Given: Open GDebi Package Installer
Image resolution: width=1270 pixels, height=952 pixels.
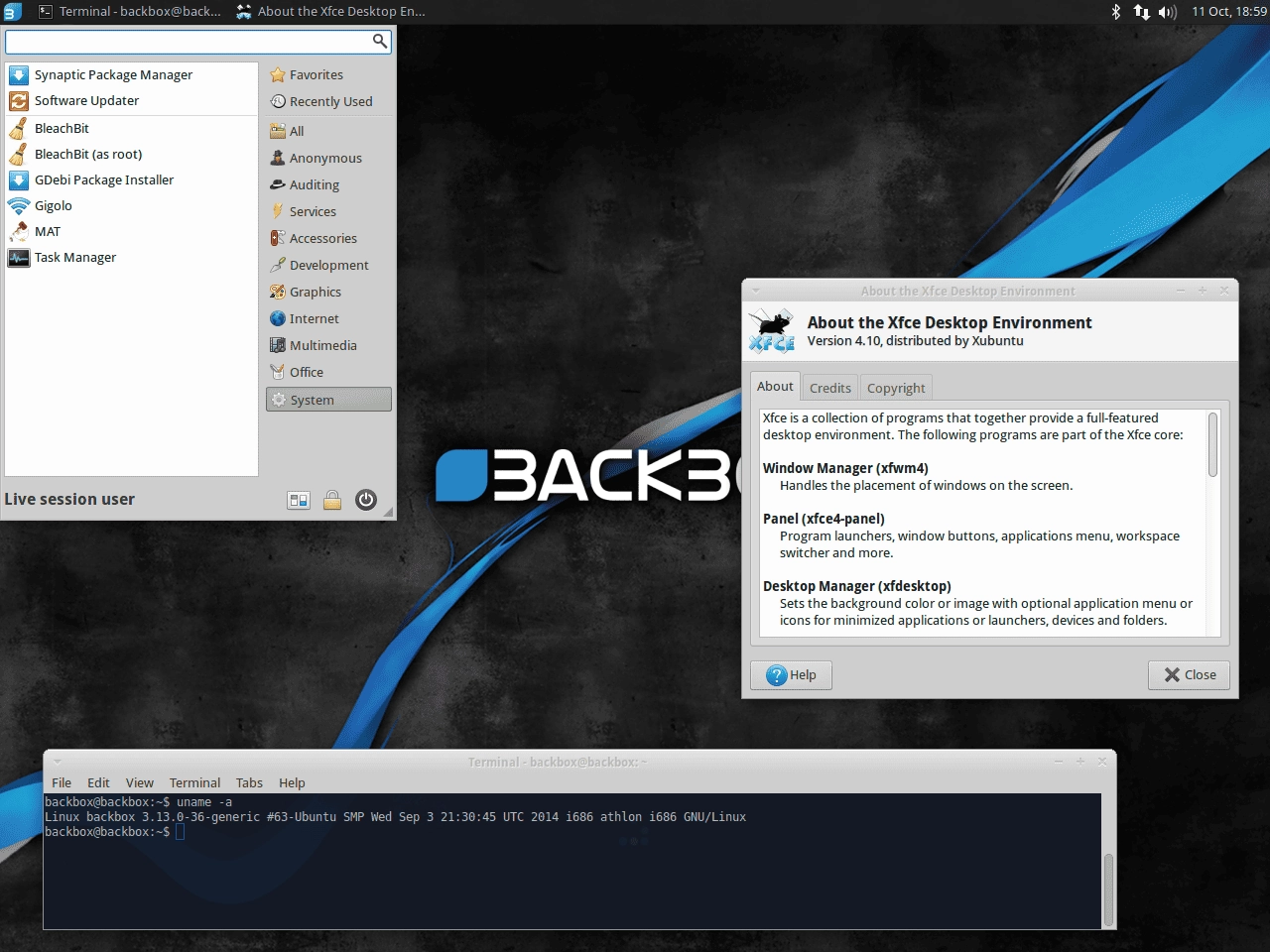Looking at the screenshot, I should [131, 179].
